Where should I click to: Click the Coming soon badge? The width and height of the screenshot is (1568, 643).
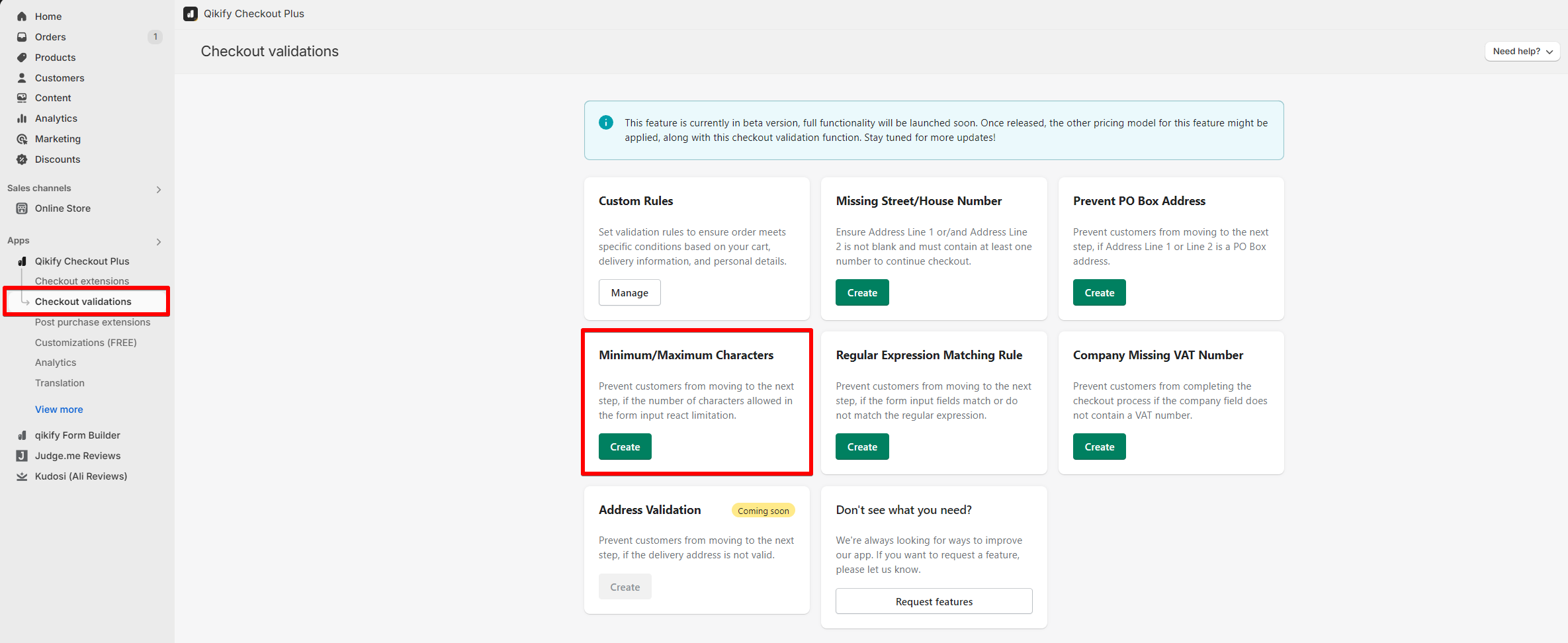click(763, 511)
